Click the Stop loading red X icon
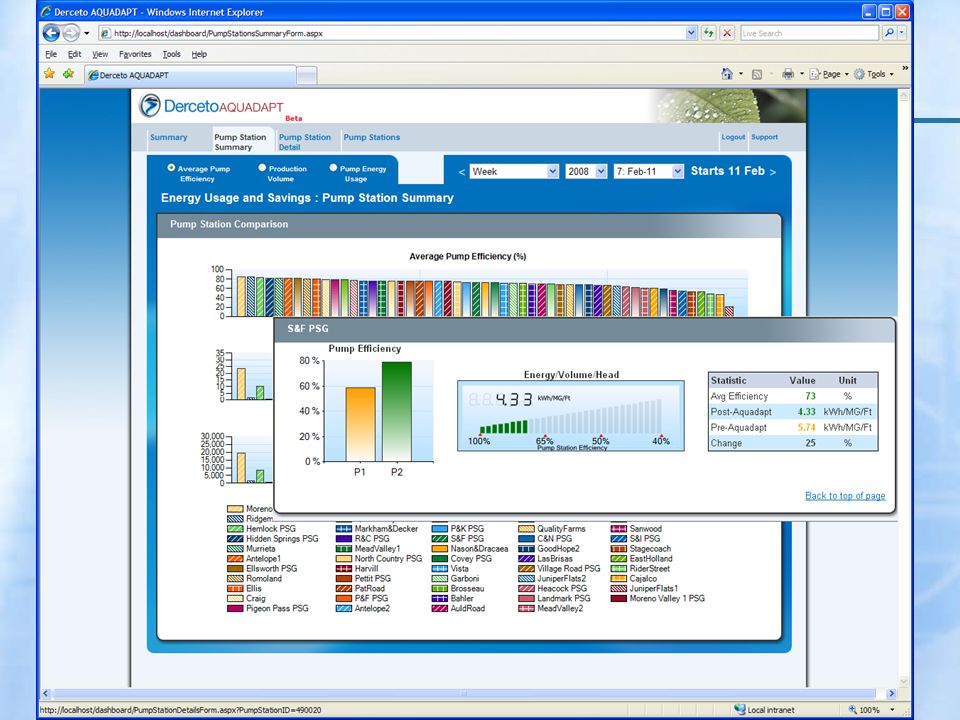The image size is (960, 720). click(x=727, y=33)
